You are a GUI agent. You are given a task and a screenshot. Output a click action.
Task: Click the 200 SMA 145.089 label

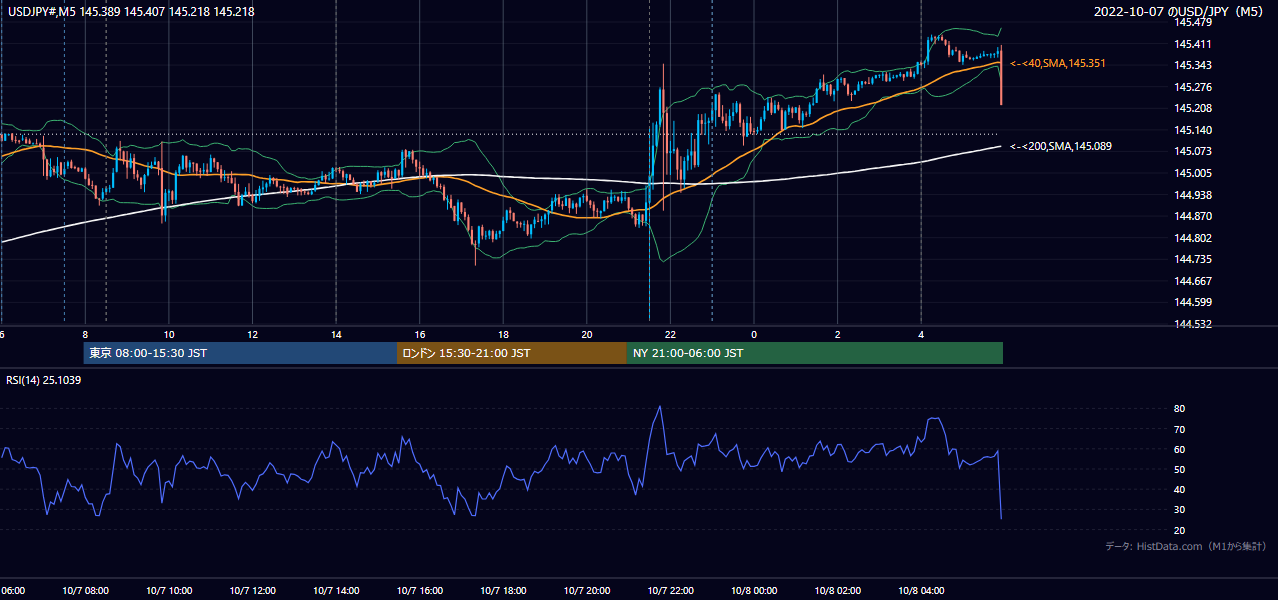tap(1061, 146)
